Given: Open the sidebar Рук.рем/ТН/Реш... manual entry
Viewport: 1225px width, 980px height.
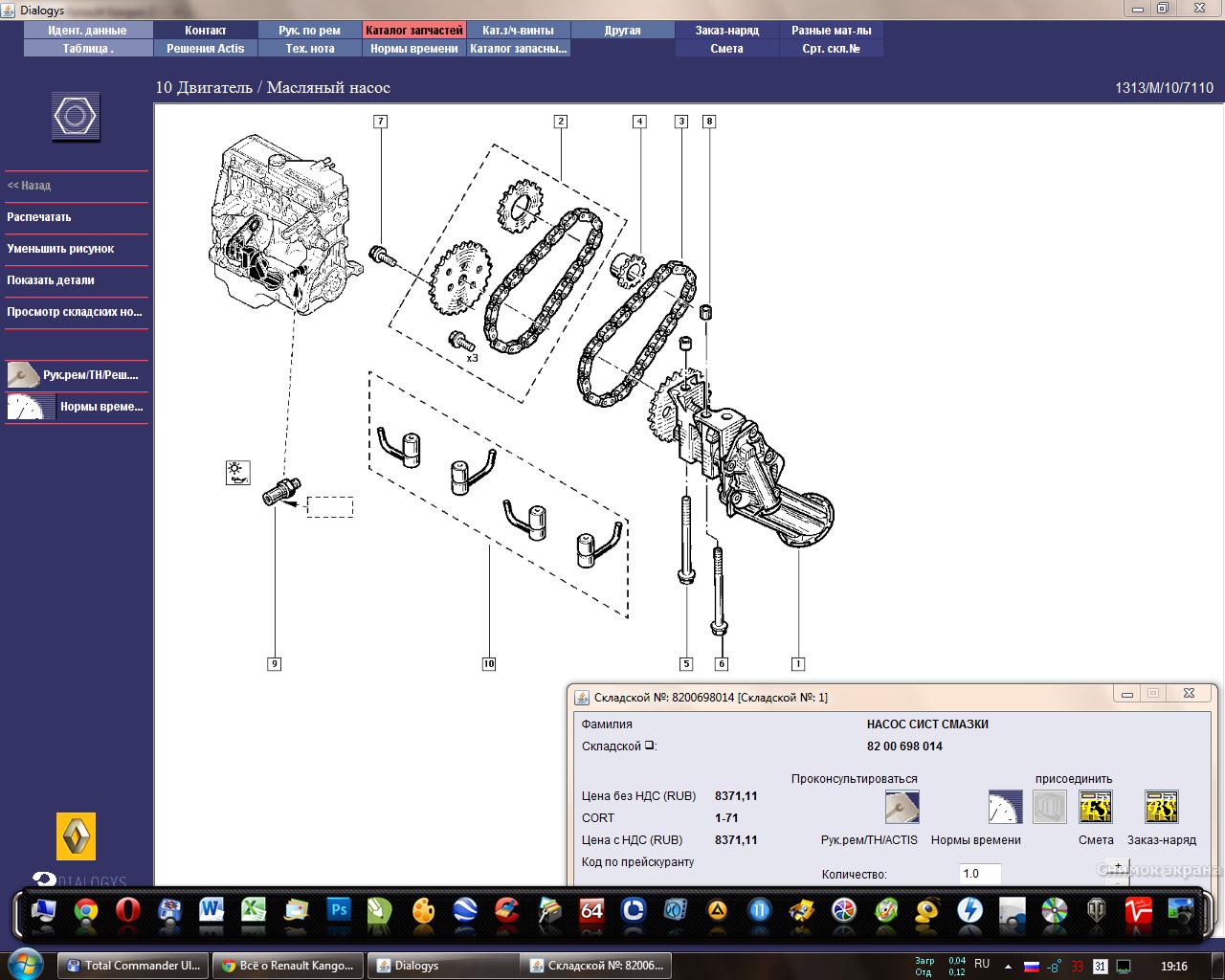Looking at the screenshot, I should click(77, 375).
